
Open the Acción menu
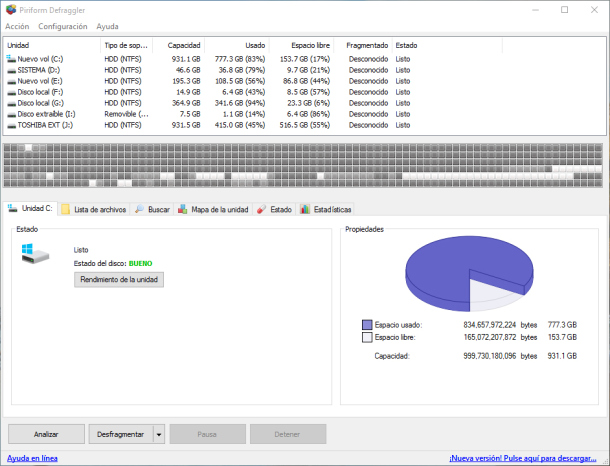17,26
